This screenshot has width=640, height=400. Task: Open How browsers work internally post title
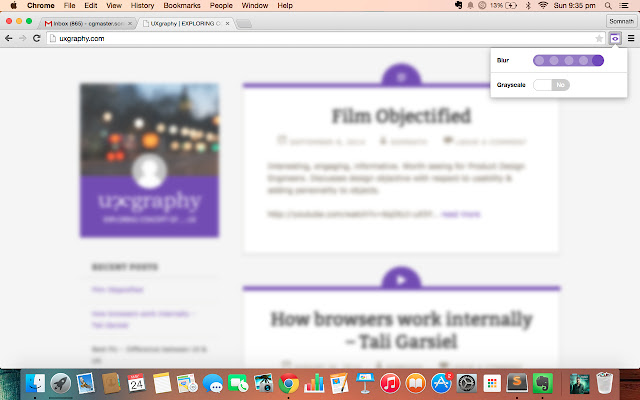pos(401,330)
